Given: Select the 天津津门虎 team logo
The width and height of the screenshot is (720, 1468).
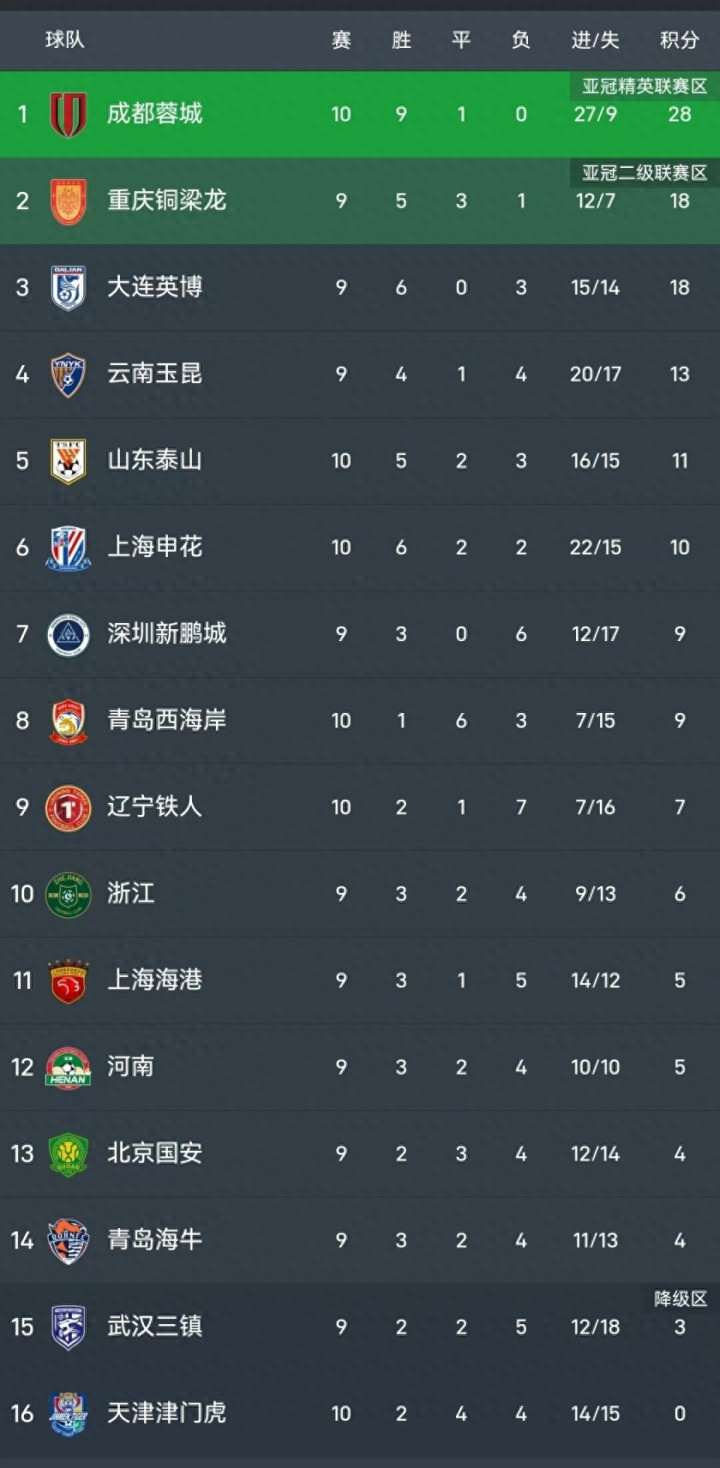Looking at the screenshot, I should point(68,1414).
